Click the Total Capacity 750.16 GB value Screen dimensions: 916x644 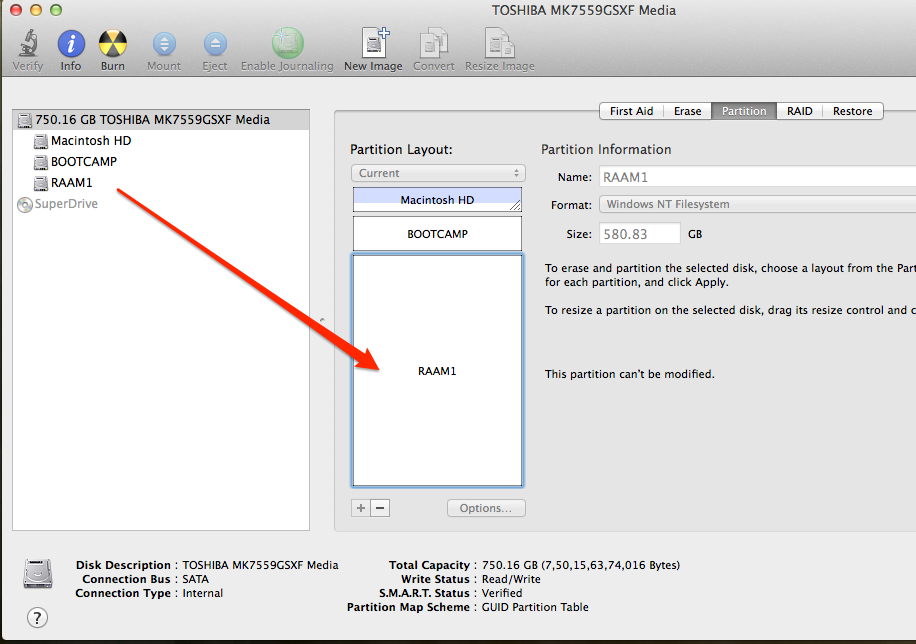click(x=581, y=565)
